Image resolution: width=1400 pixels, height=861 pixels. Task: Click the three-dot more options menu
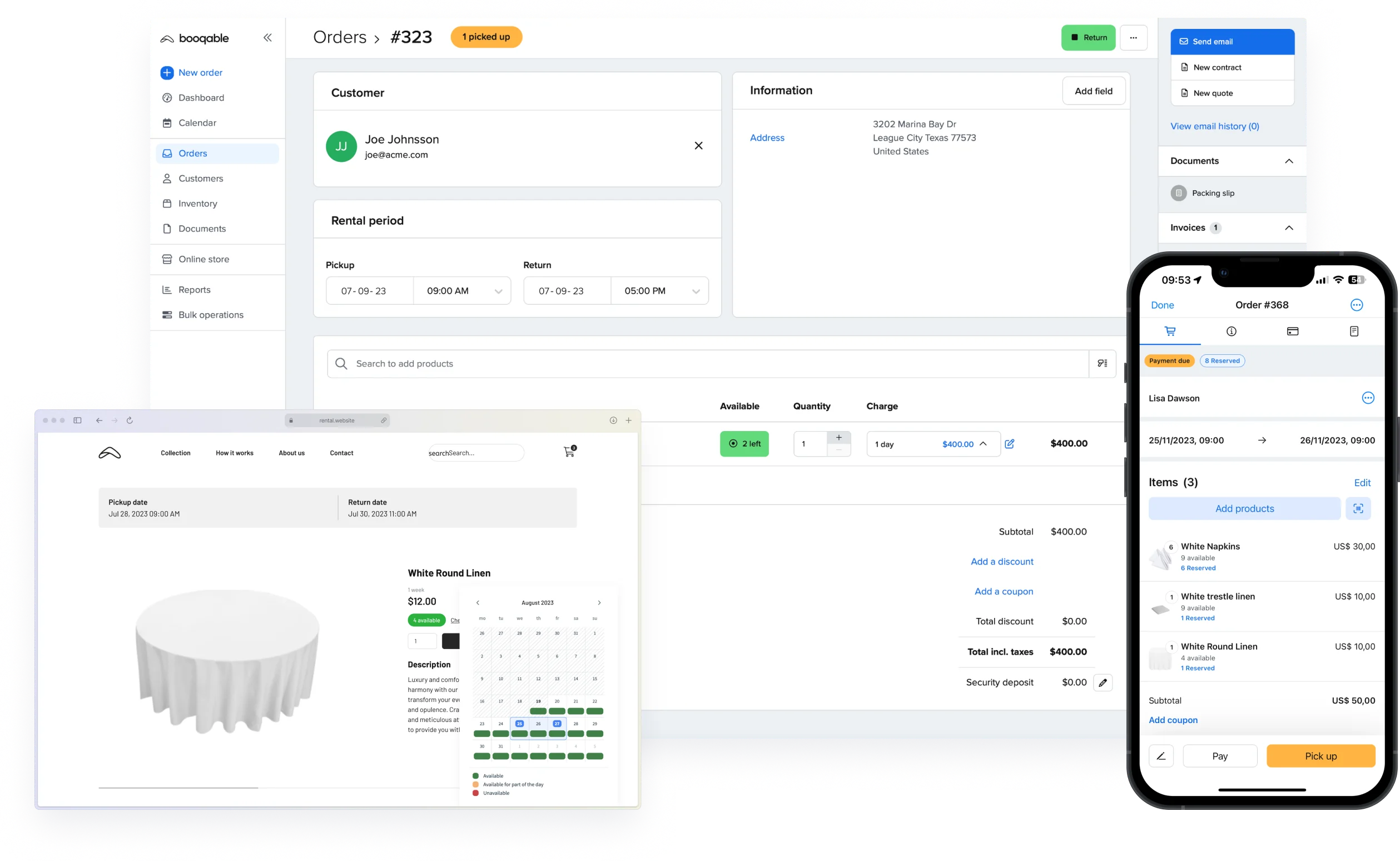click(x=1135, y=37)
